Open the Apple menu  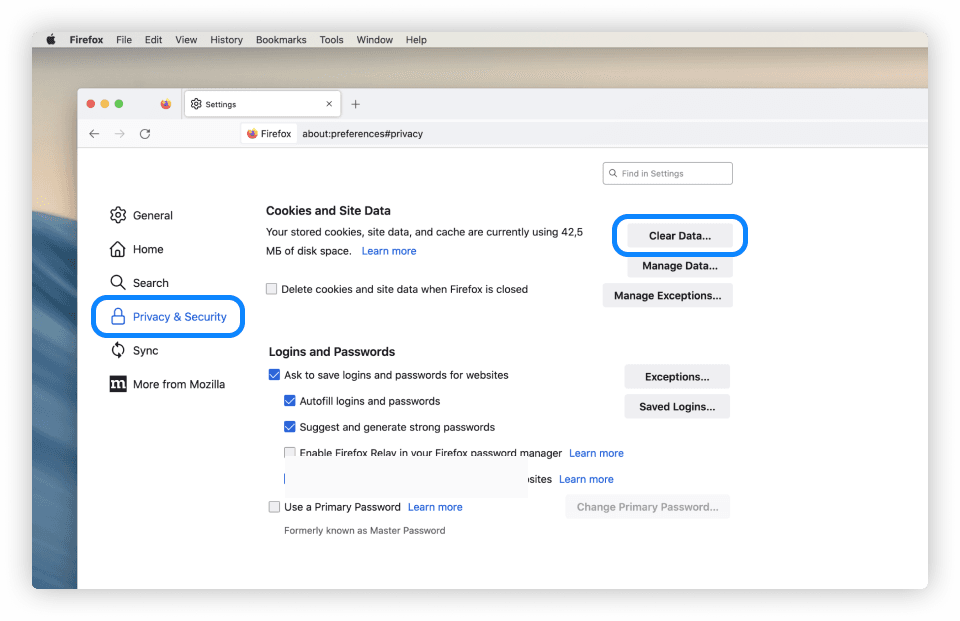50,40
